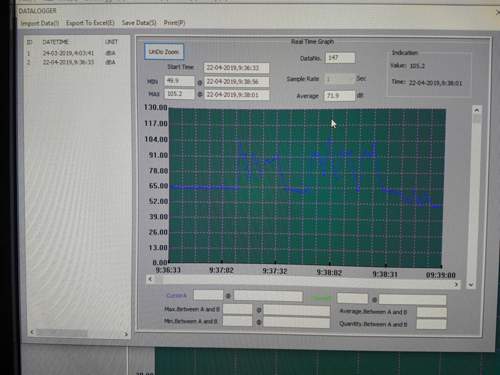Click the Sample Rate field

pos(339,79)
